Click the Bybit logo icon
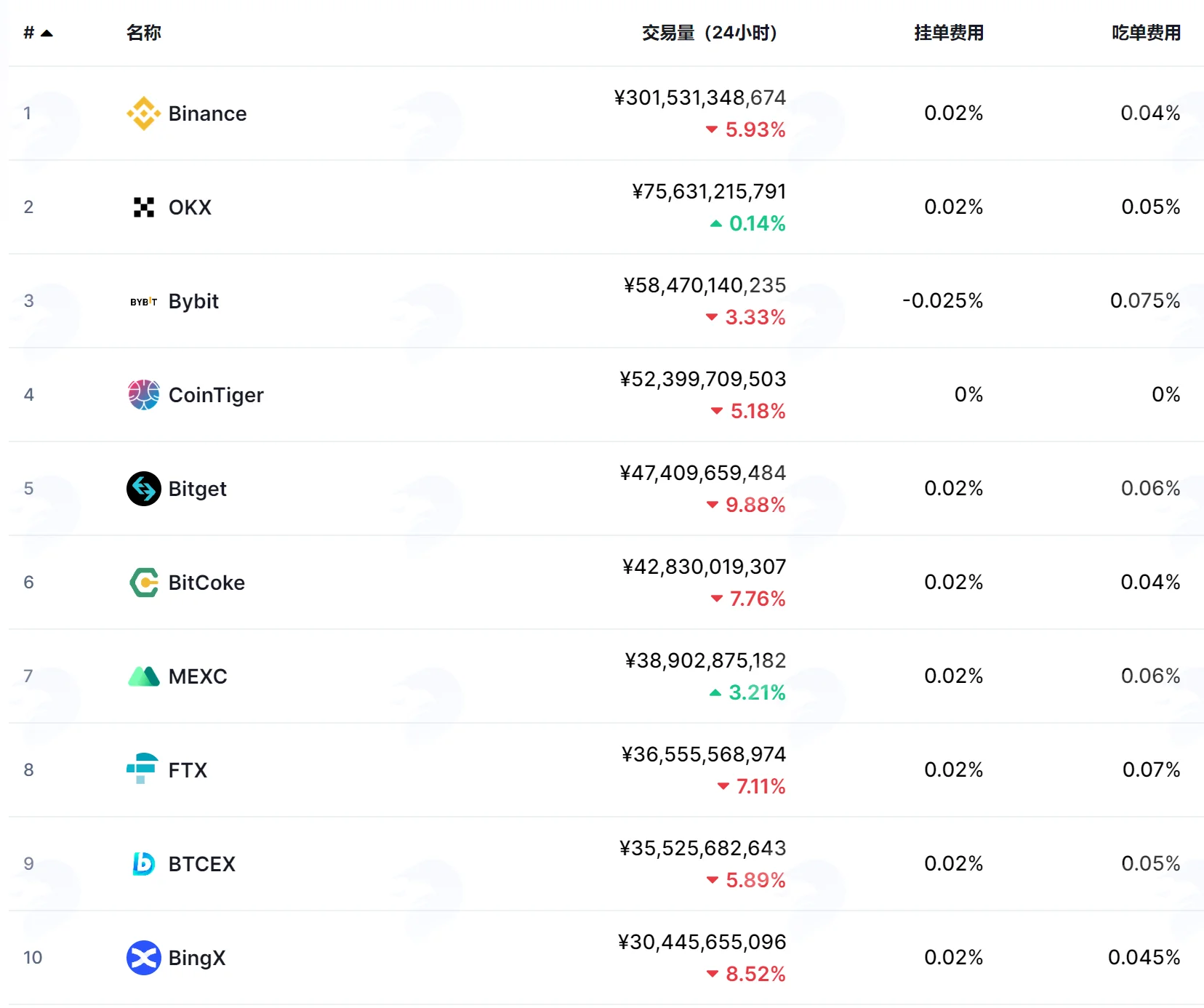1204x1008 pixels. coord(144,301)
